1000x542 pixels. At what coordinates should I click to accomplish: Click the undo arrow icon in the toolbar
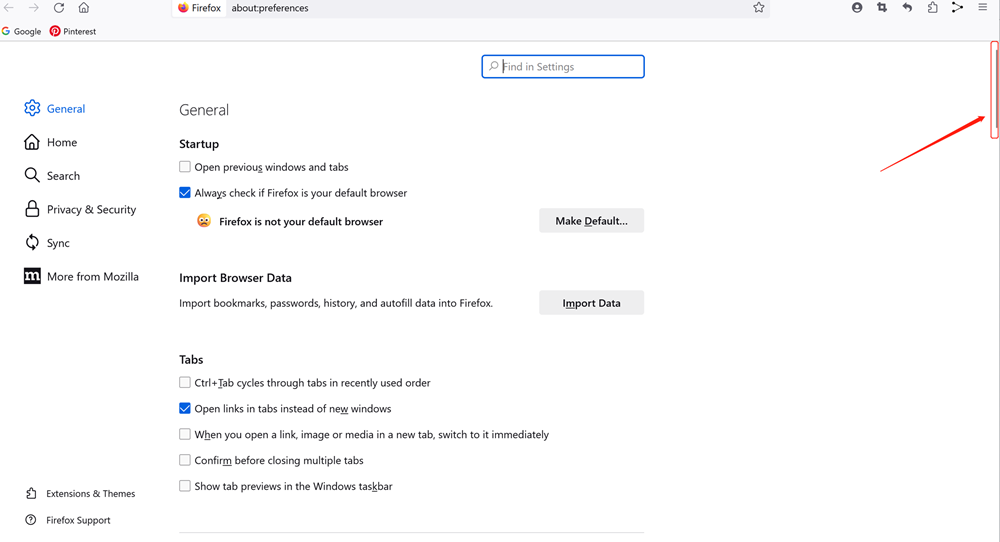click(x=907, y=8)
